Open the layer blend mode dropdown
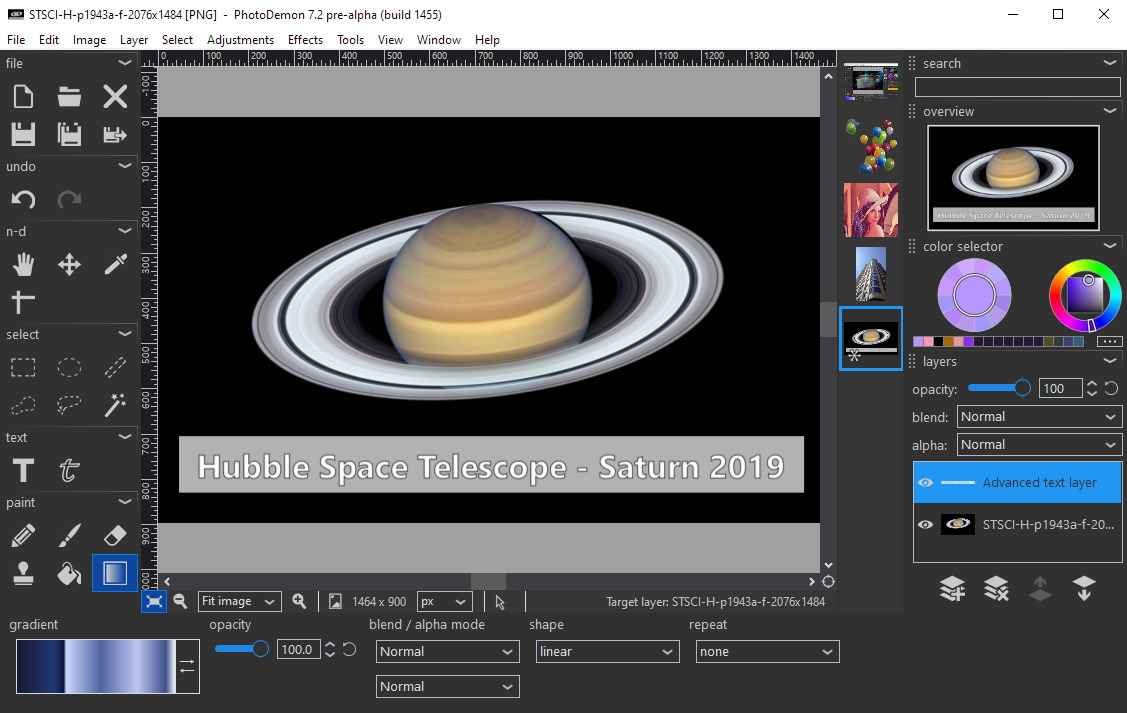1127x713 pixels. pos(1039,416)
